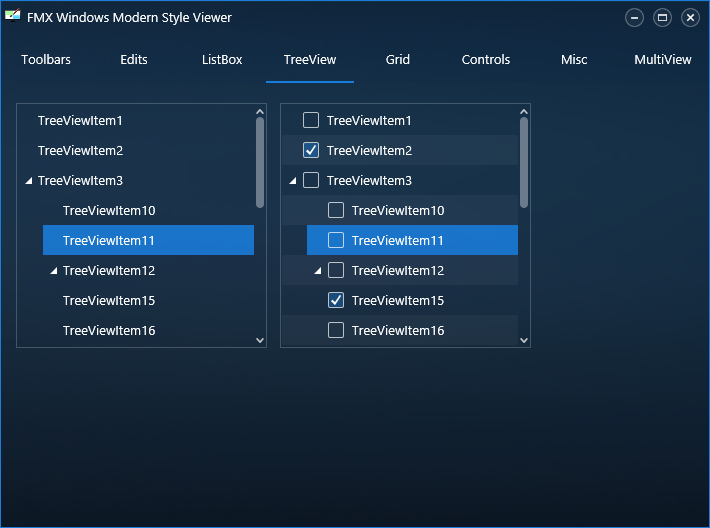Click checkbox tree scroll-up arrow
The width and height of the screenshot is (710, 528).
click(524, 111)
